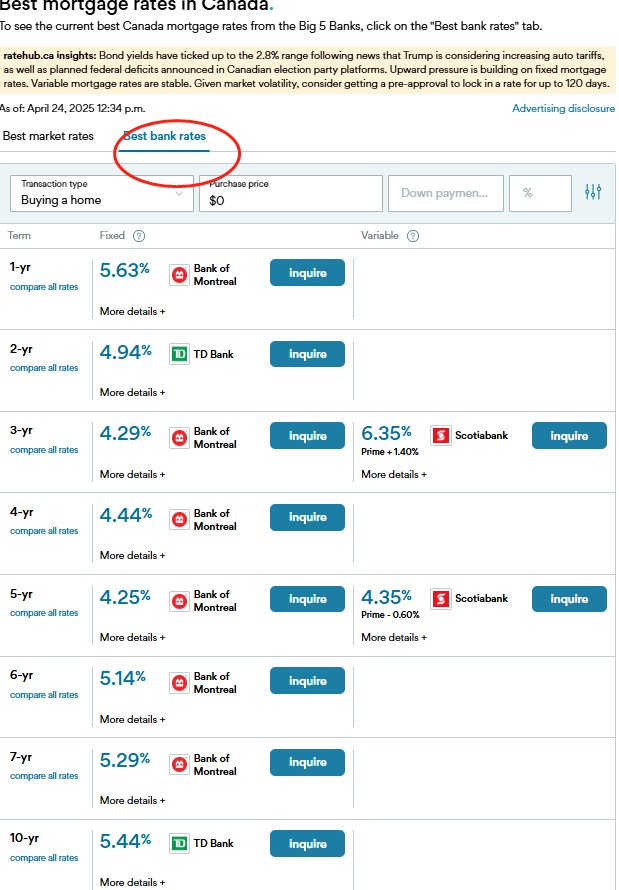Click TD Bank logo in 10-yr row
Image resolution: width=619 pixels, height=890 pixels.
click(179, 843)
